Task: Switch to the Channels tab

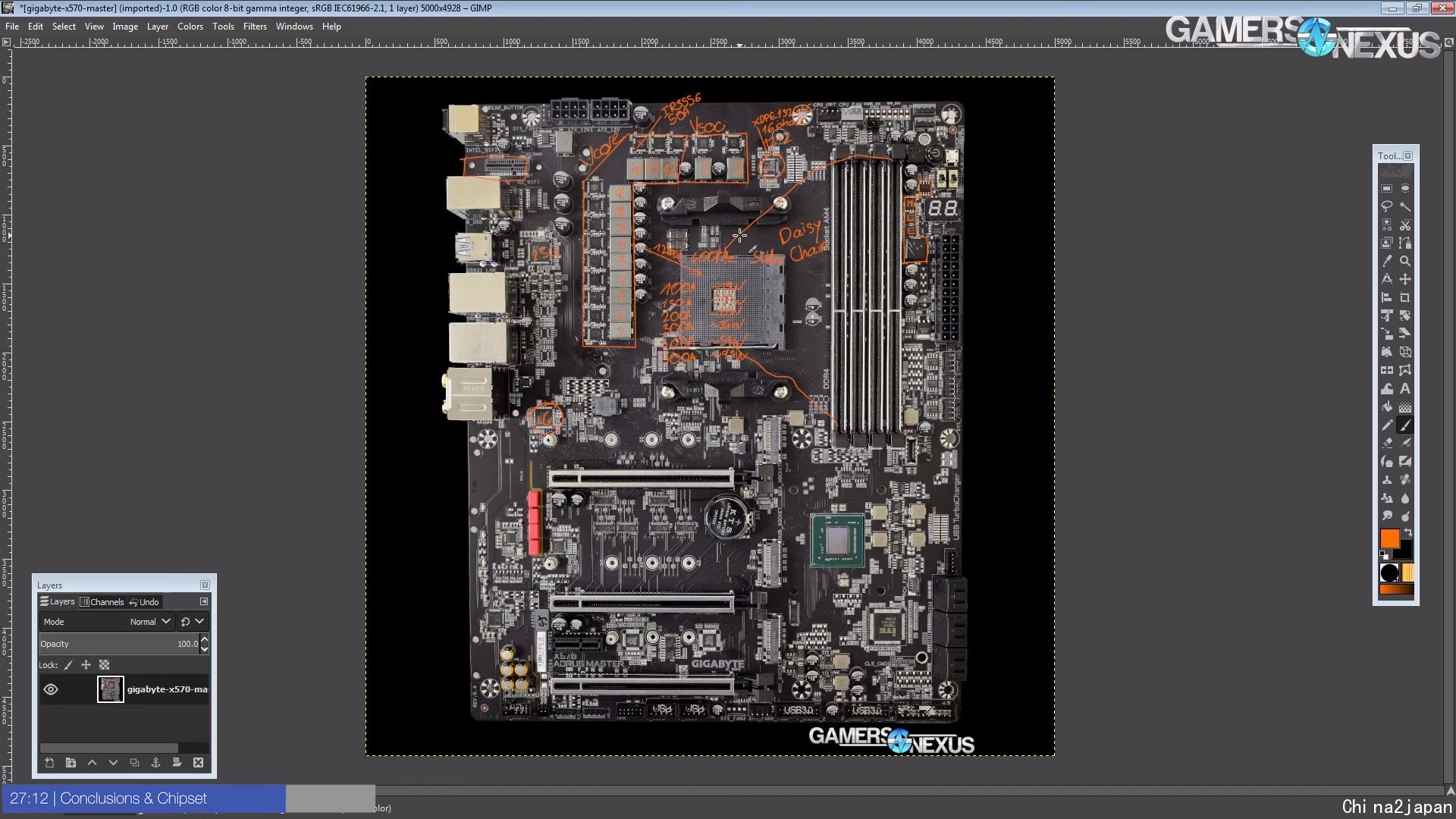Action: point(102,602)
